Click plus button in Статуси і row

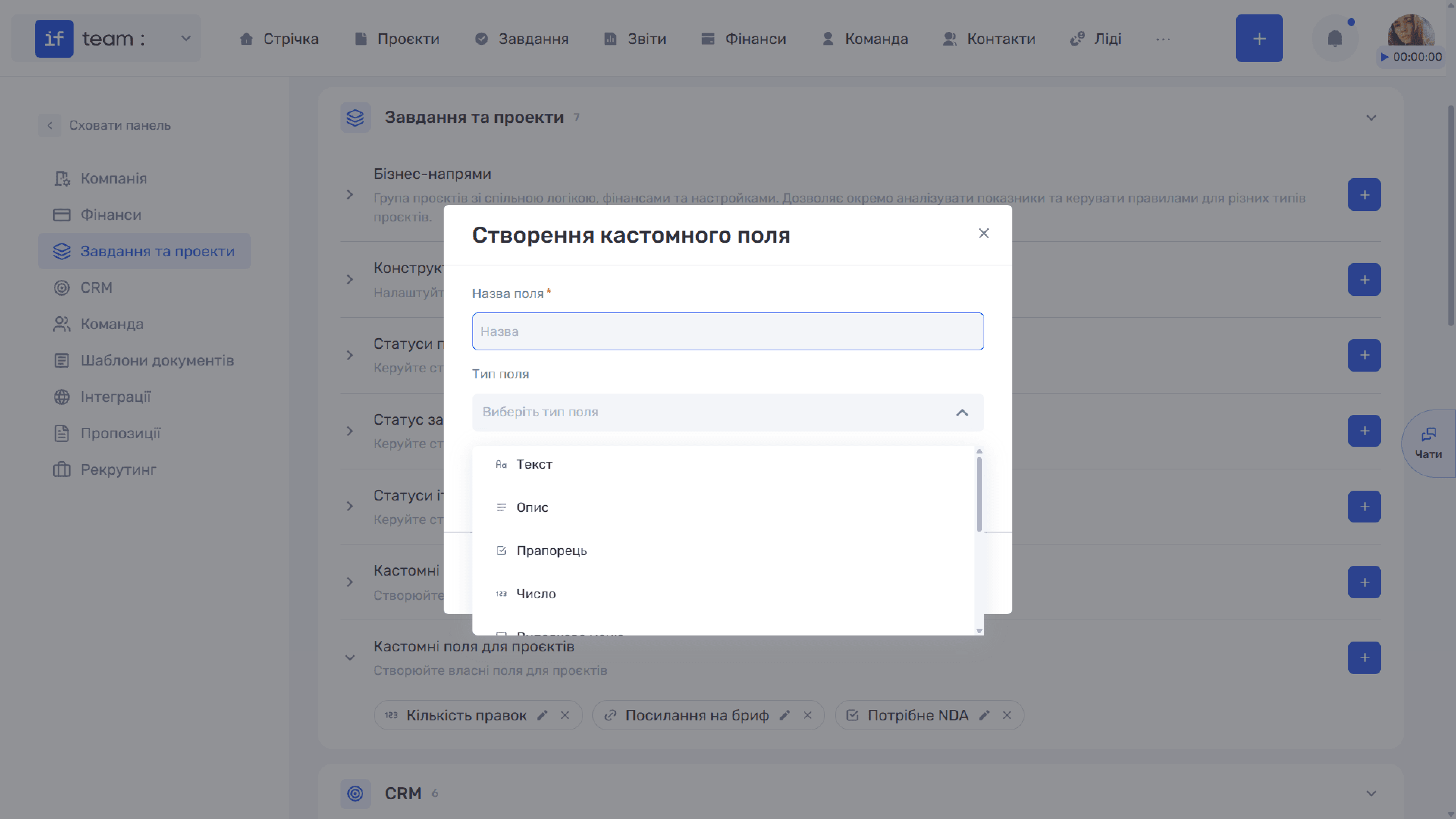click(1365, 507)
